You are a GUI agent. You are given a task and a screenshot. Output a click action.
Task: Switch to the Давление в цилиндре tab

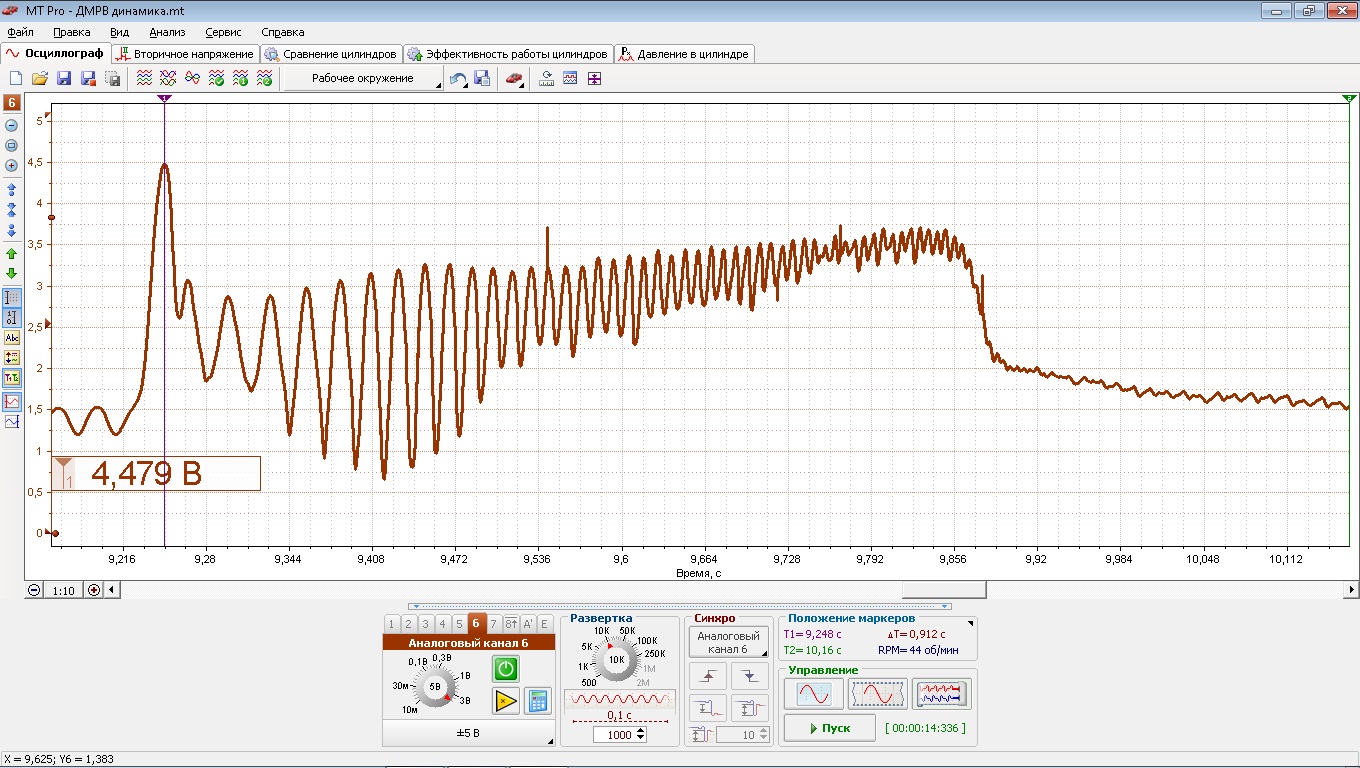click(x=684, y=54)
